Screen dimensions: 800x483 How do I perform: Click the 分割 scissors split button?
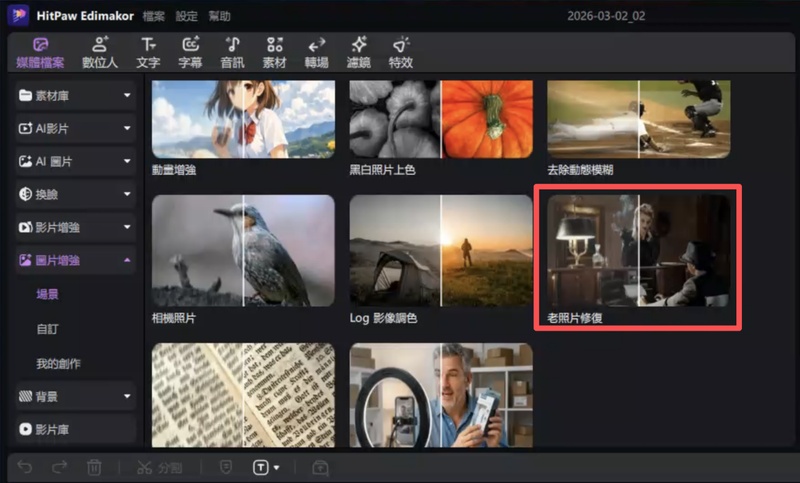(159, 467)
